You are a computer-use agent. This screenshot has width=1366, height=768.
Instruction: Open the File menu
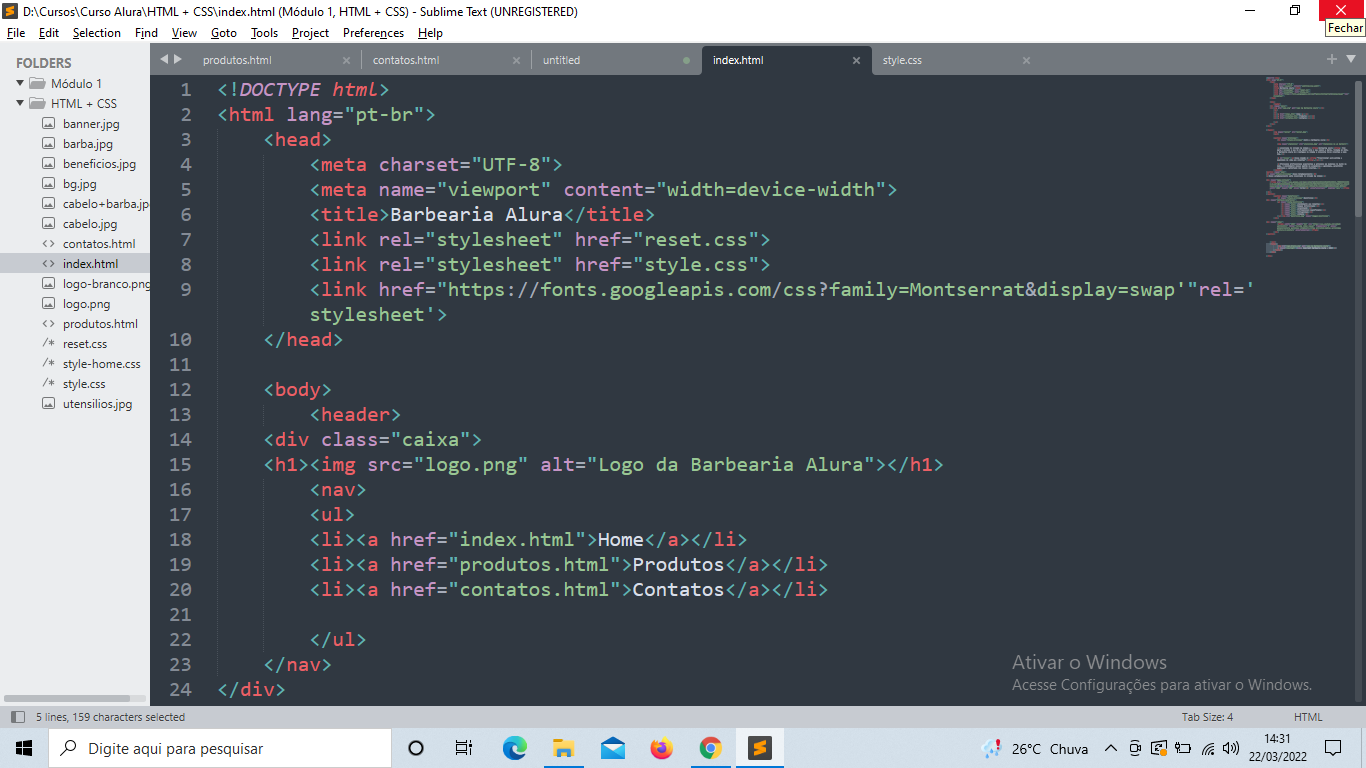pyautogui.click(x=16, y=33)
